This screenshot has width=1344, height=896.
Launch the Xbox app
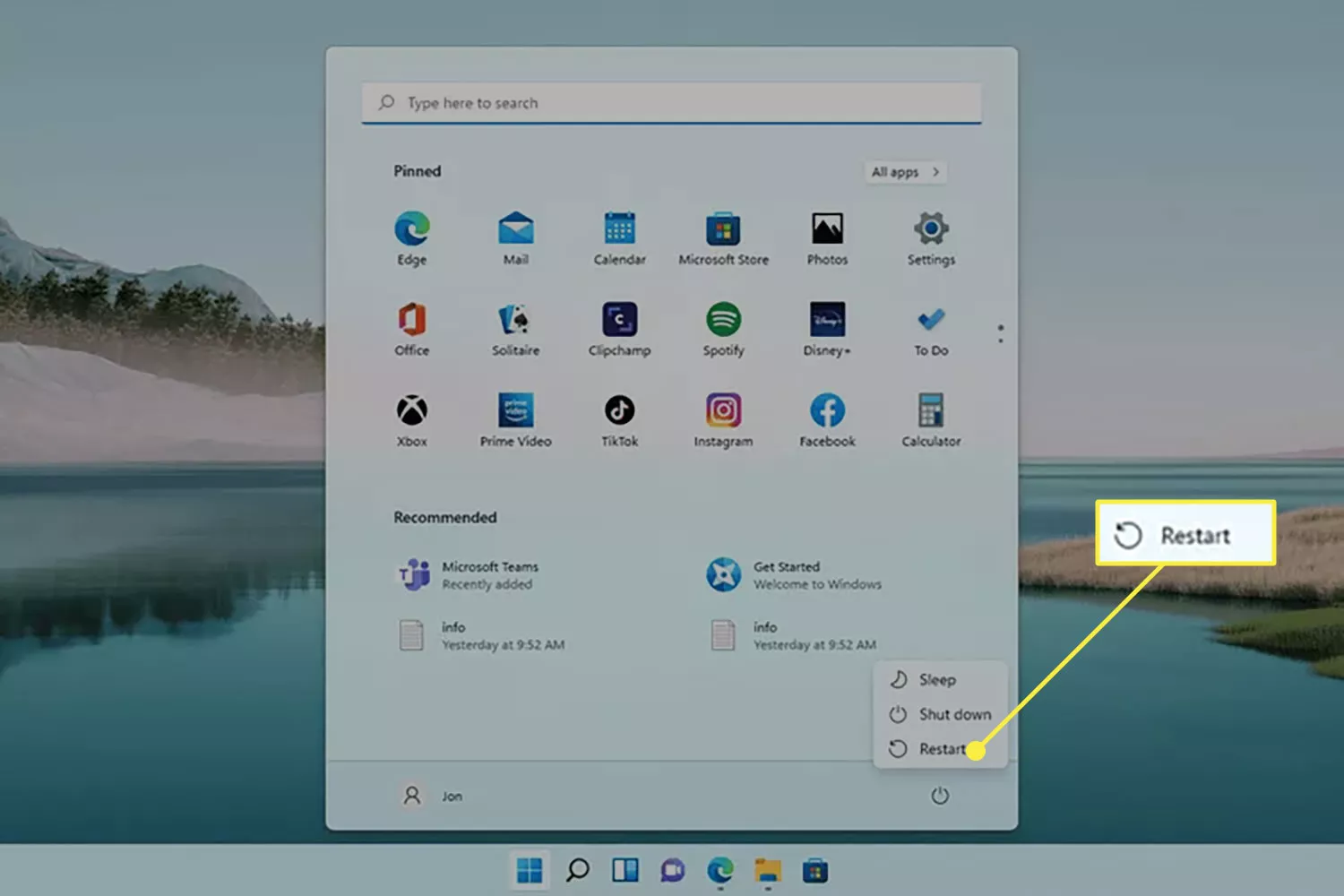point(412,421)
